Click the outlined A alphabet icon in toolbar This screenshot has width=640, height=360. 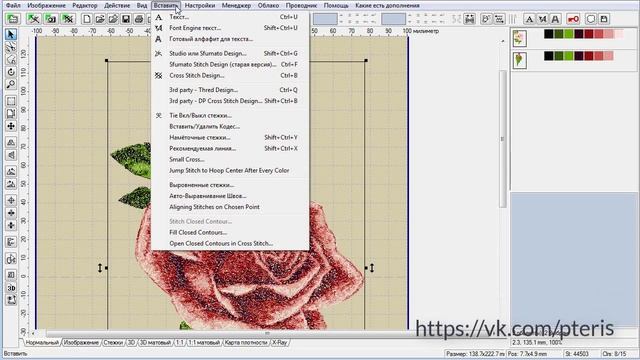pyautogui.click(x=555, y=19)
